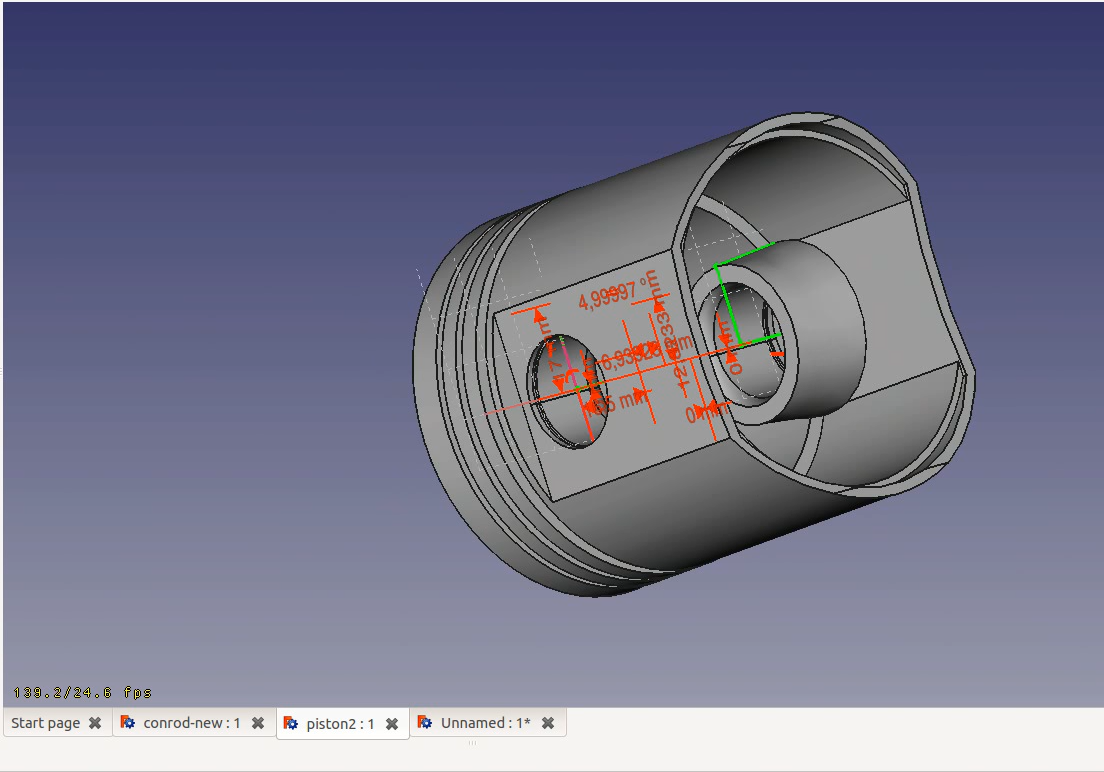Click FreeCAD icon on piston2 tab
Viewport: 1104px width, 772px height.
290,723
